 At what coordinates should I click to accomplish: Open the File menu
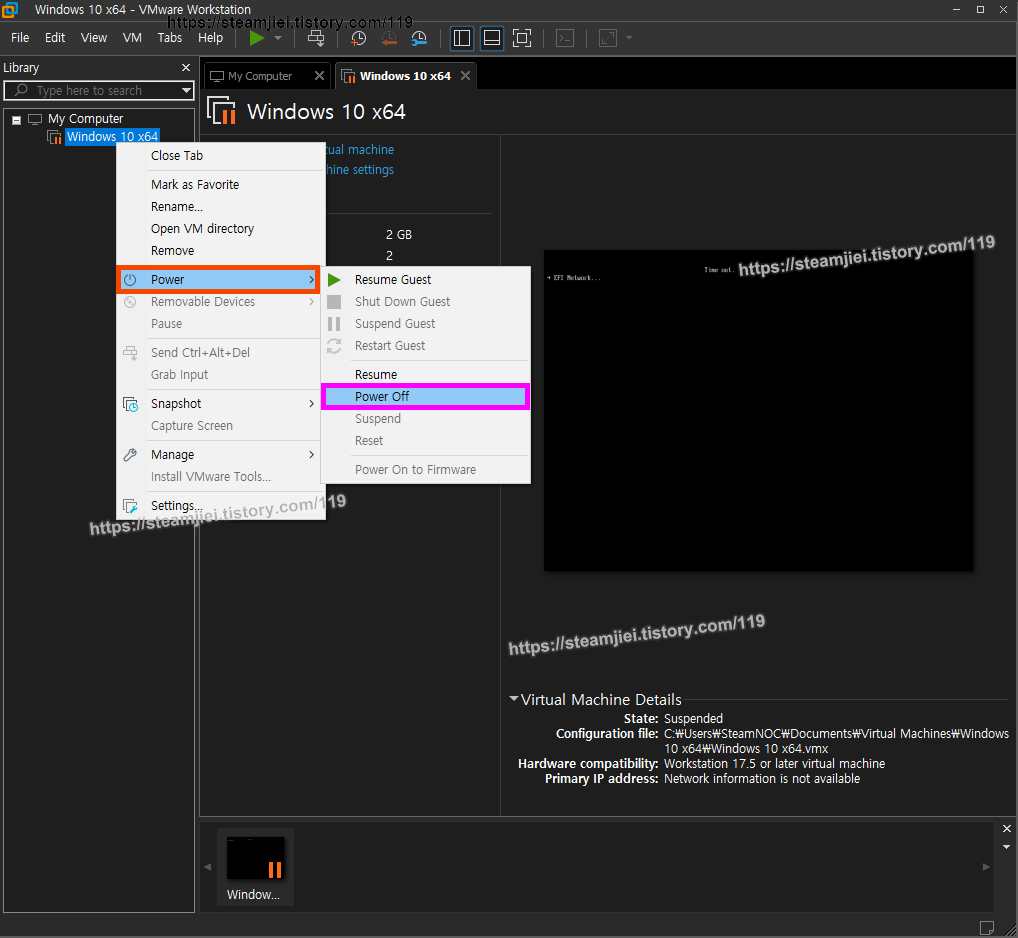click(20, 38)
